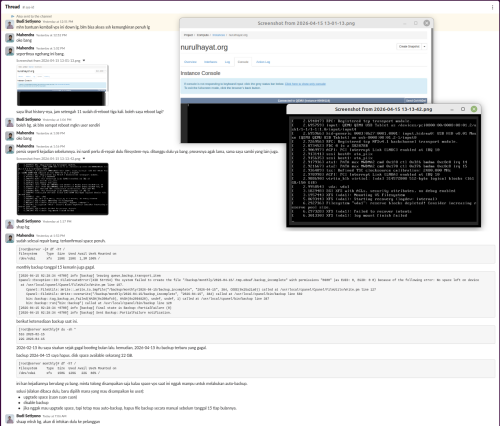Click Mahendra's avatar on first 'oke bang' reply
Screen dimensions: 500x426
pos(10,38)
